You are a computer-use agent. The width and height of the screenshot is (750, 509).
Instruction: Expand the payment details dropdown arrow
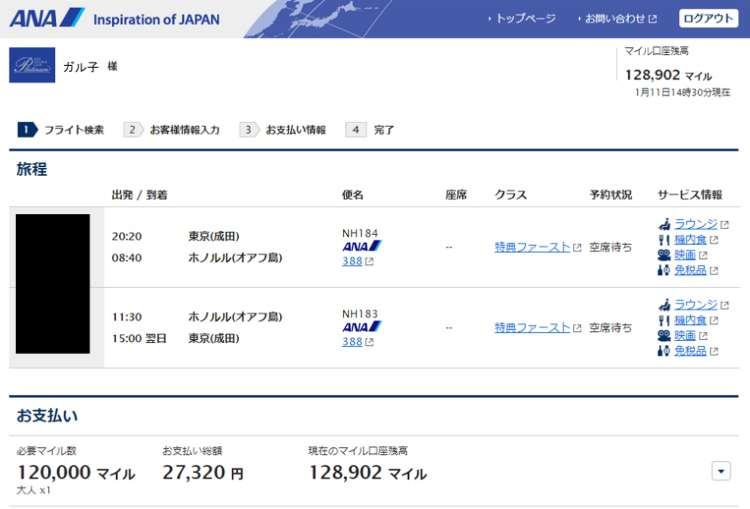click(x=721, y=471)
